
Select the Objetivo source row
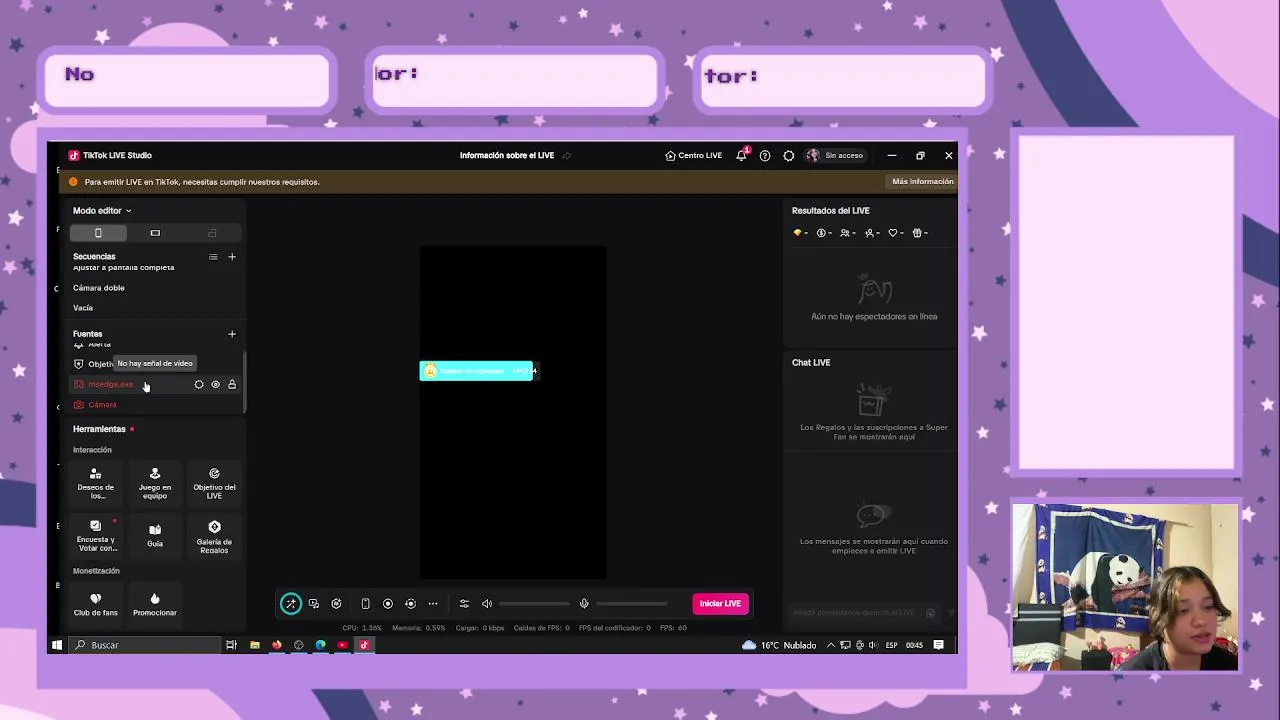tap(156, 364)
